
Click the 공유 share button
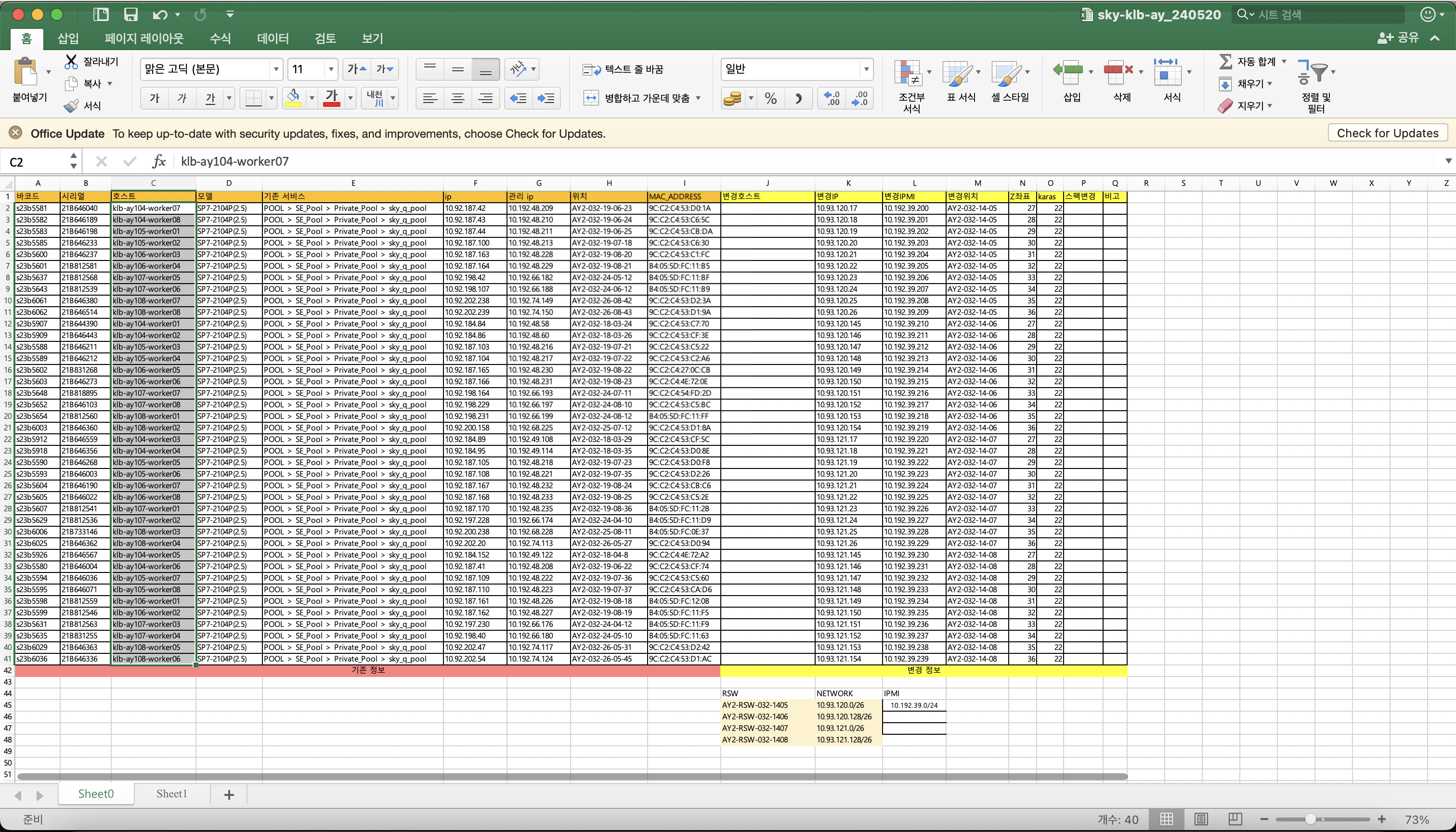click(x=1398, y=38)
